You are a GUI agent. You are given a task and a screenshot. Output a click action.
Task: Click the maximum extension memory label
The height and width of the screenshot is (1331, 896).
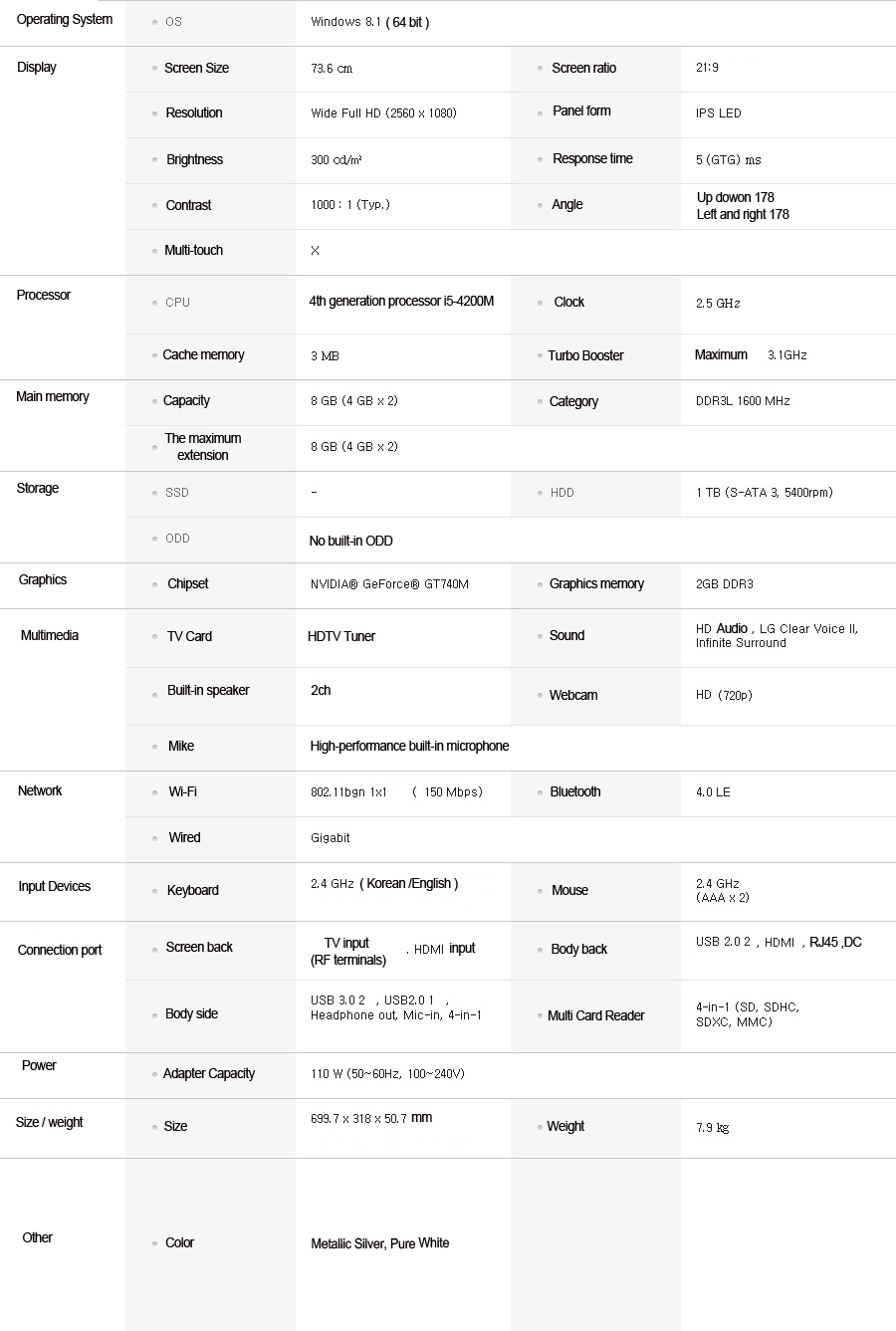coord(203,447)
